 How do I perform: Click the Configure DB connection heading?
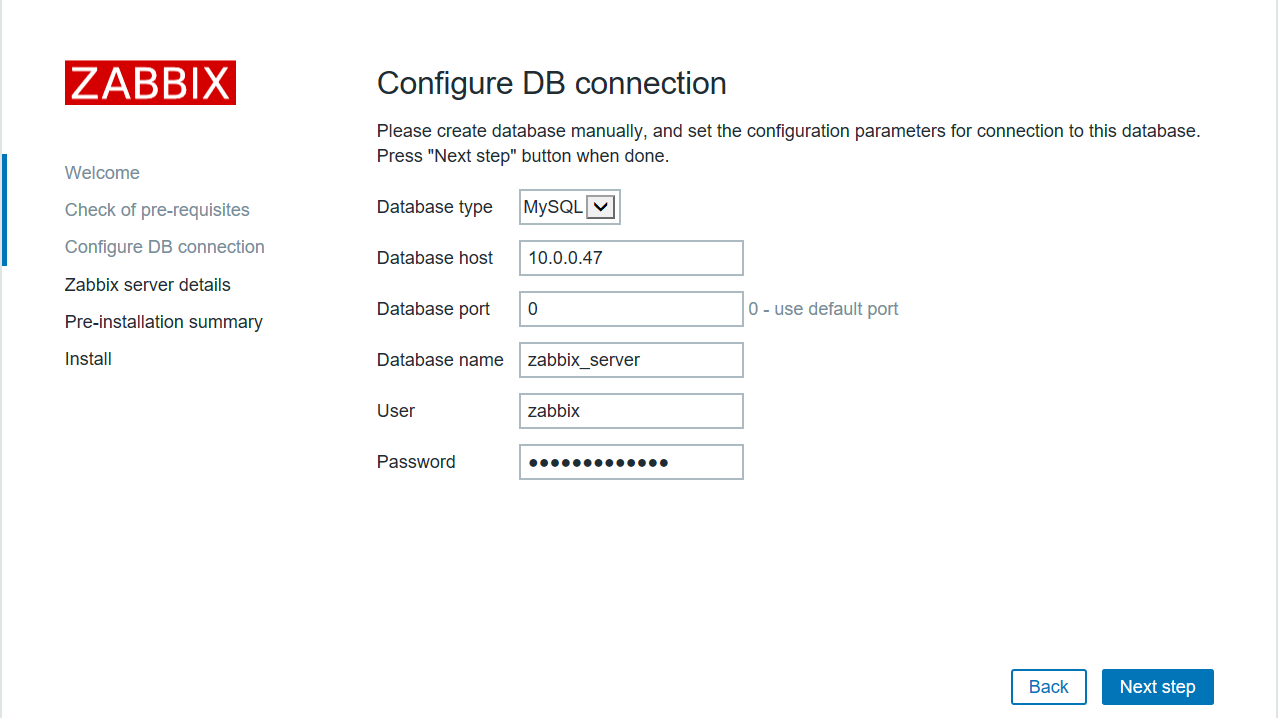click(x=552, y=83)
